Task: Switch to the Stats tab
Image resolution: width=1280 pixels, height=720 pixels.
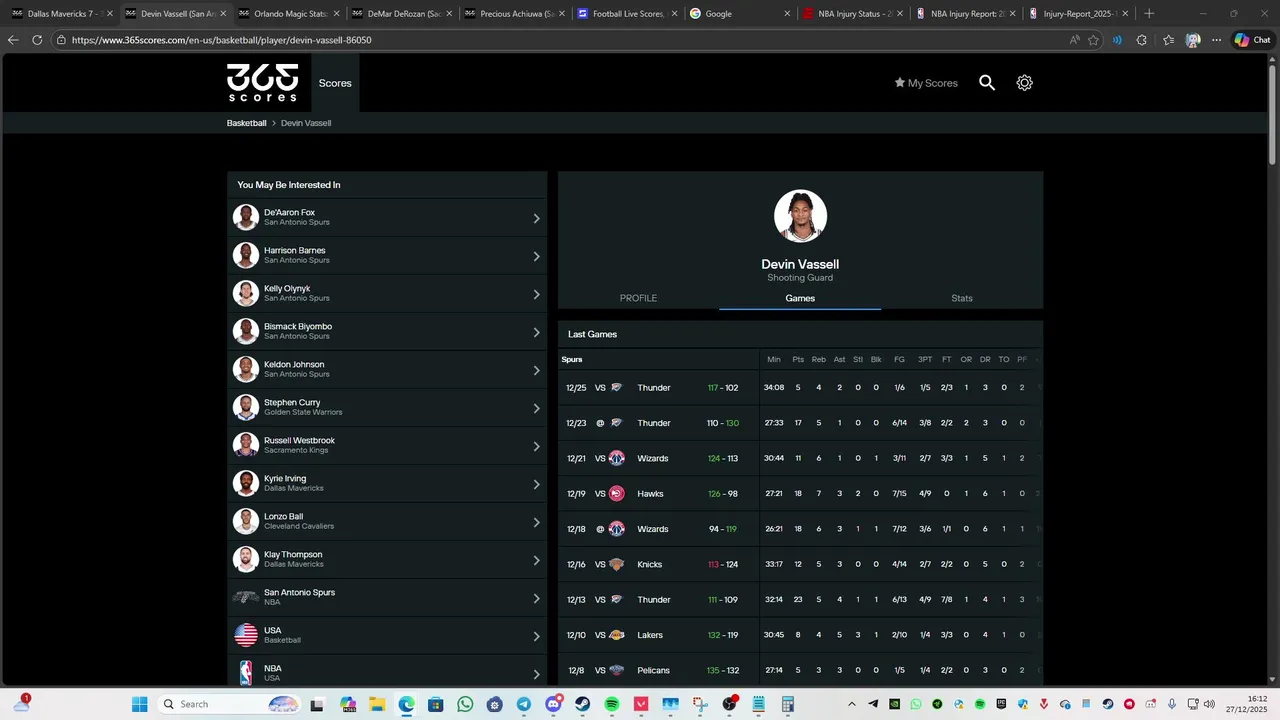Action: click(962, 298)
